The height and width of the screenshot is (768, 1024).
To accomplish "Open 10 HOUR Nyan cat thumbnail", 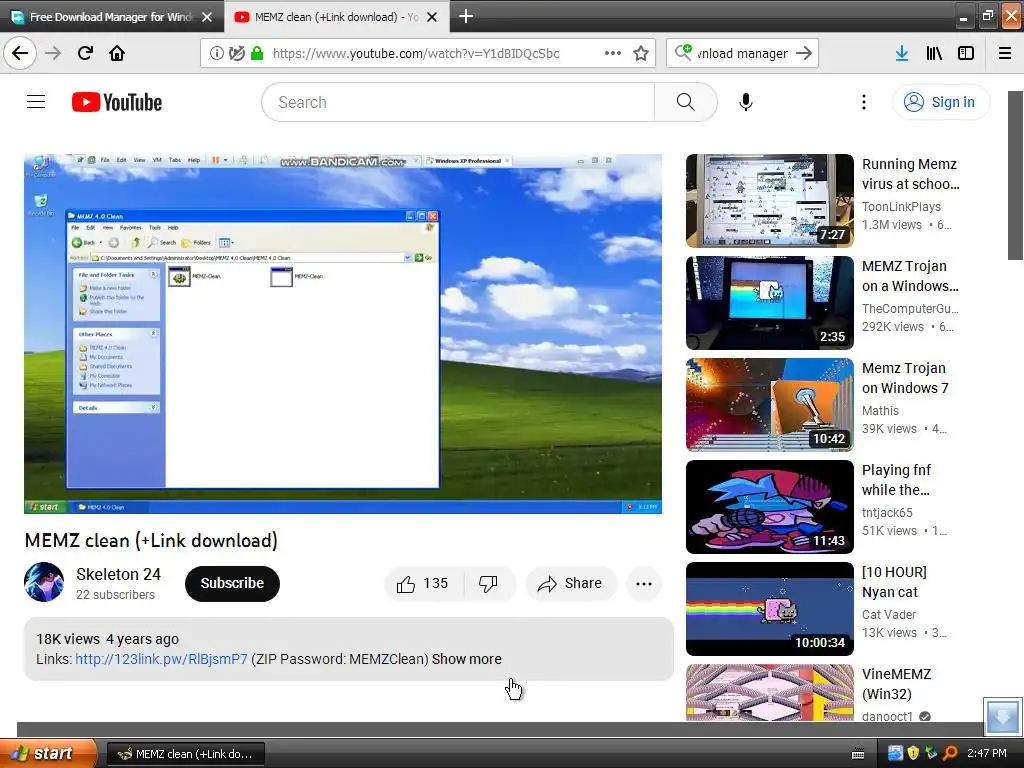I will 769,609.
